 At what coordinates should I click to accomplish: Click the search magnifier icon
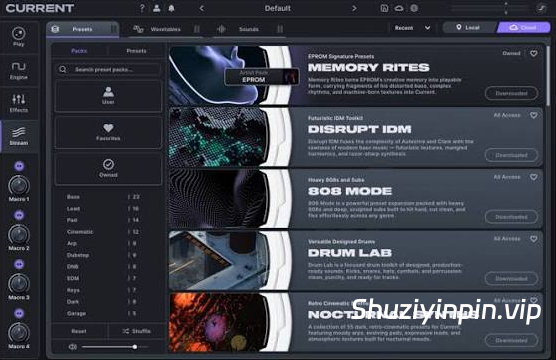click(x=63, y=70)
